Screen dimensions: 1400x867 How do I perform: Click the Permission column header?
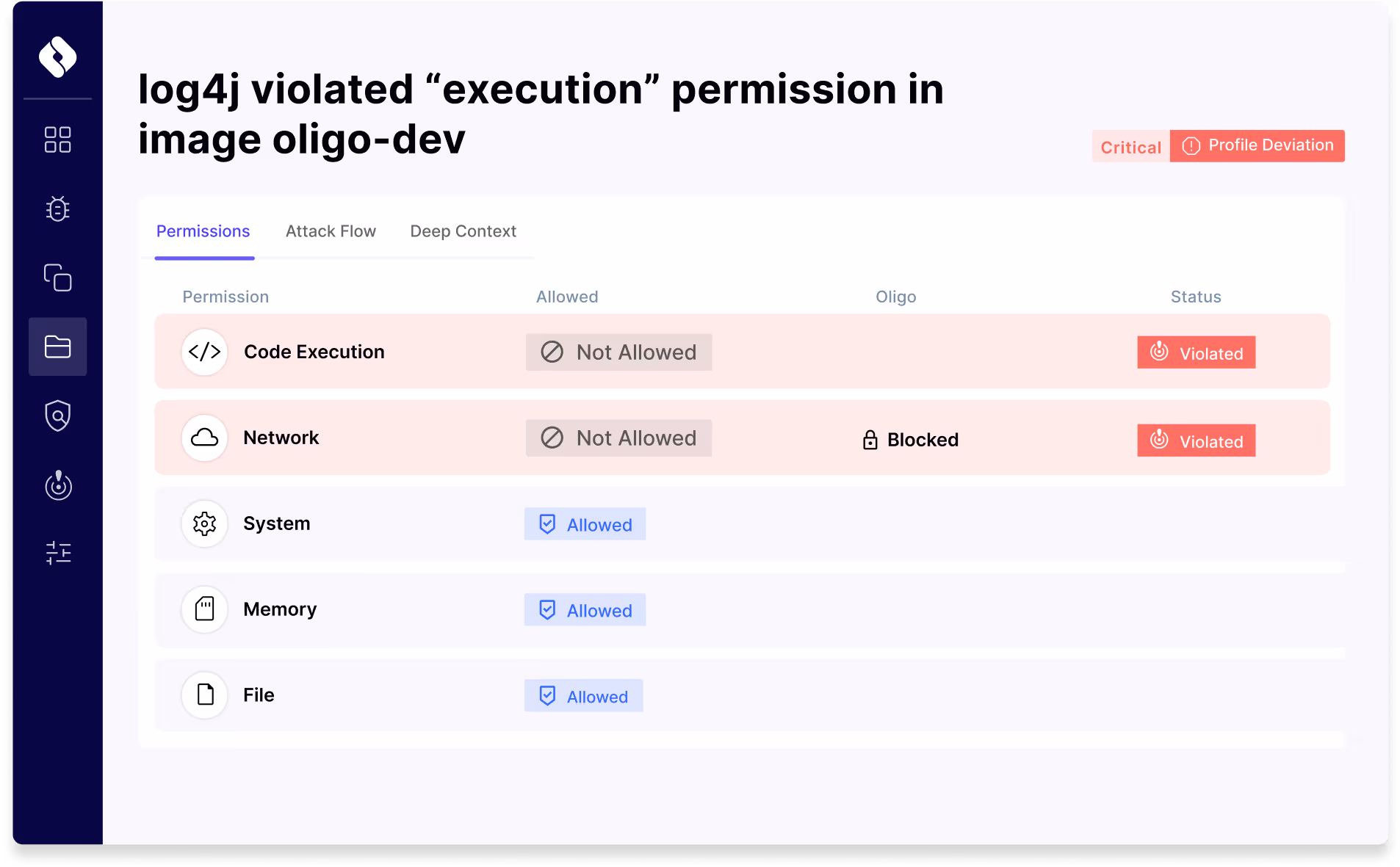click(225, 297)
